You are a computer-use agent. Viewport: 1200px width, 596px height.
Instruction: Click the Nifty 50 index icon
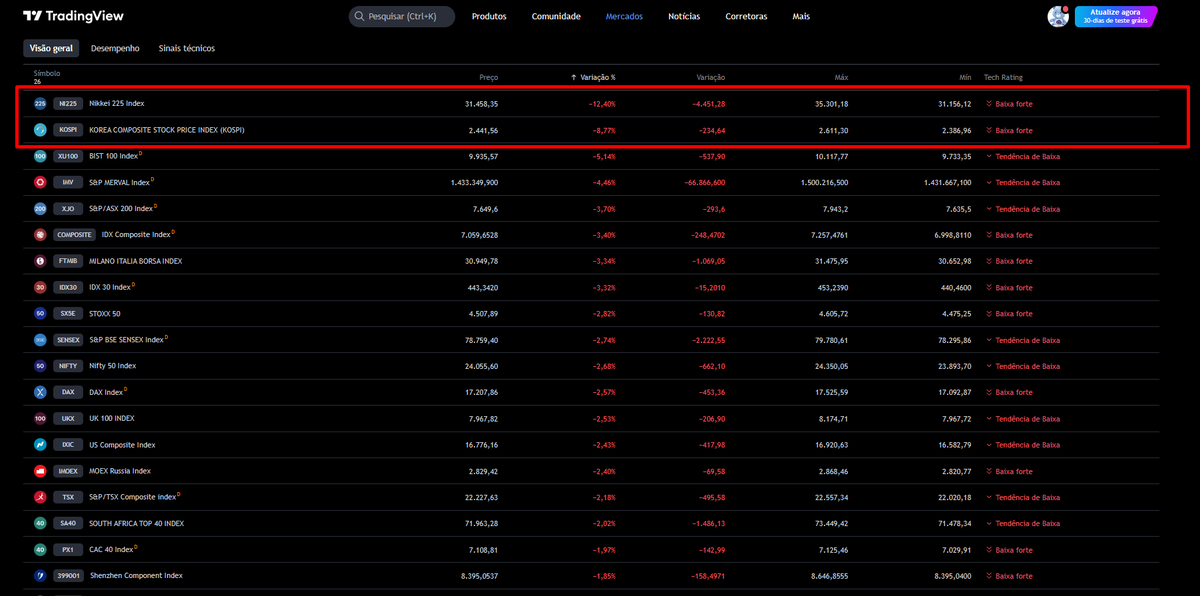40,366
